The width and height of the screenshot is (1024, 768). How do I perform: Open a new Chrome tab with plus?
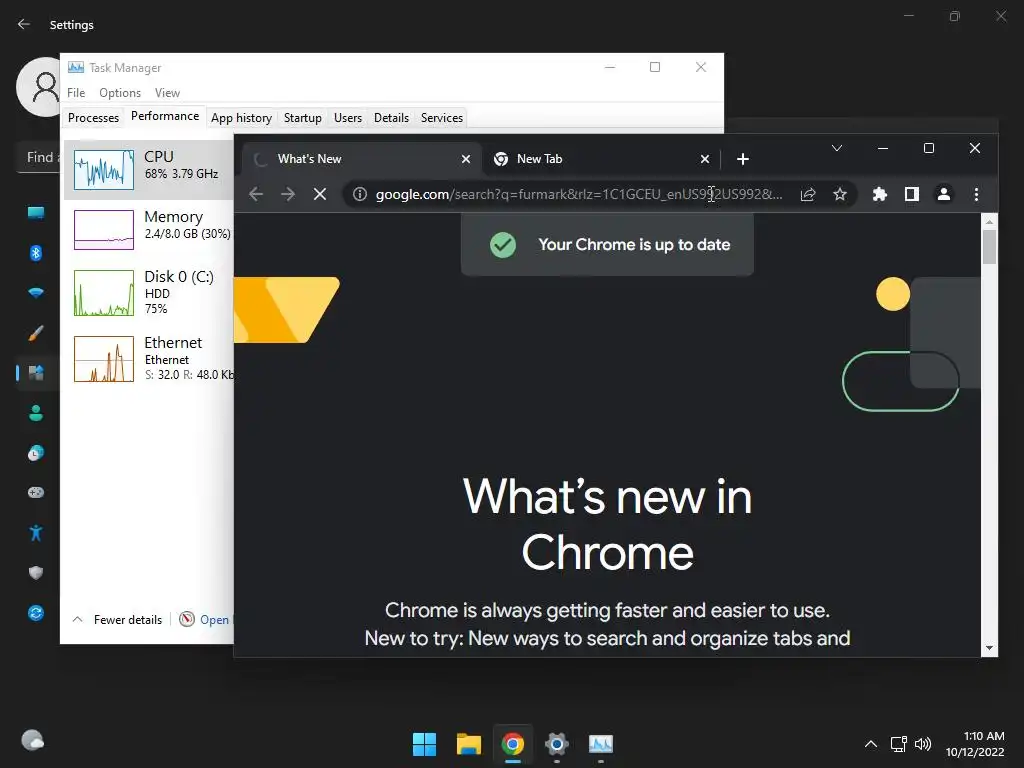743,159
